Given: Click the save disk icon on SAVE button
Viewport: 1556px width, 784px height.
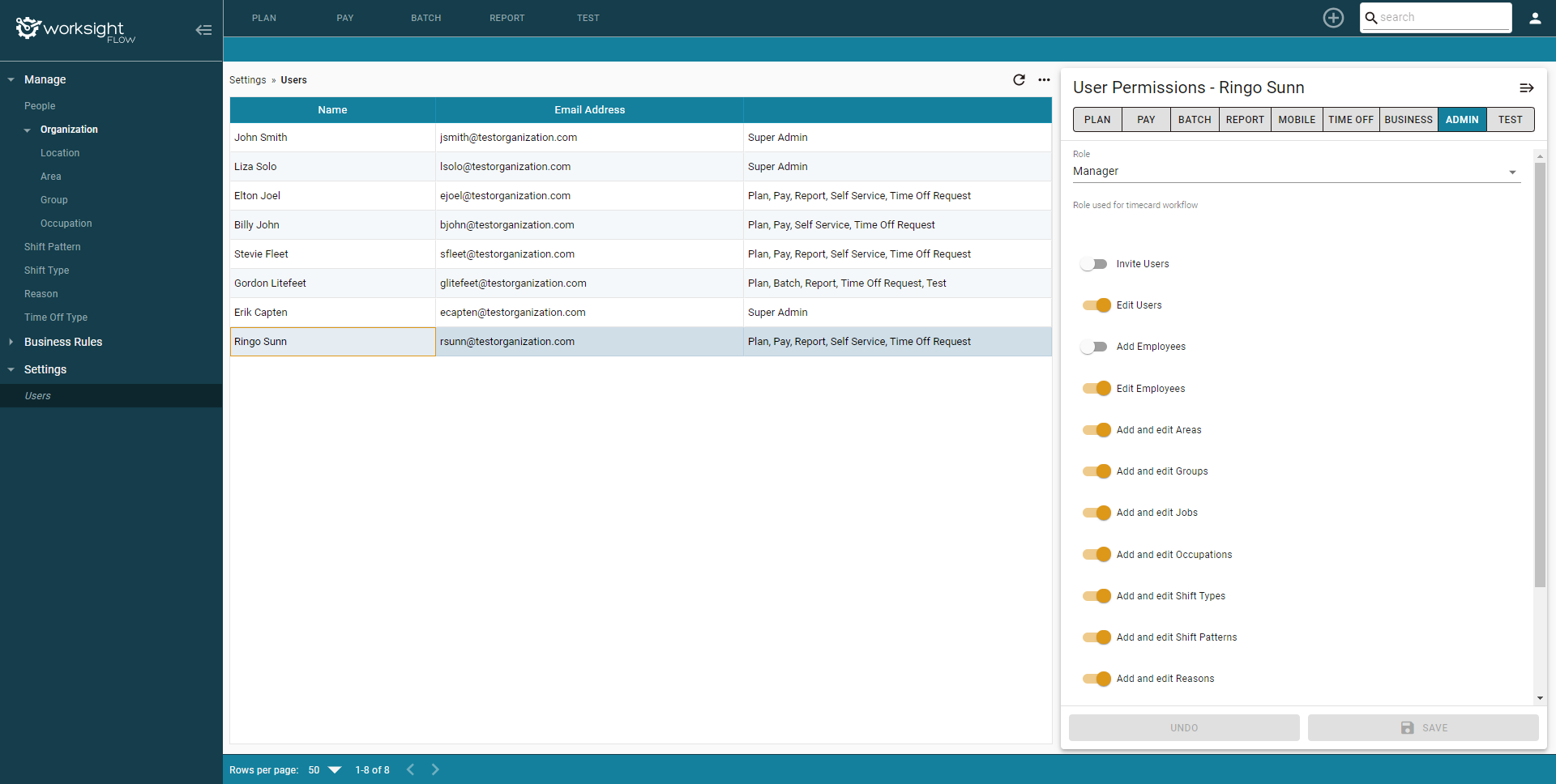Looking at the screenshot, I should click(1406, 727).
